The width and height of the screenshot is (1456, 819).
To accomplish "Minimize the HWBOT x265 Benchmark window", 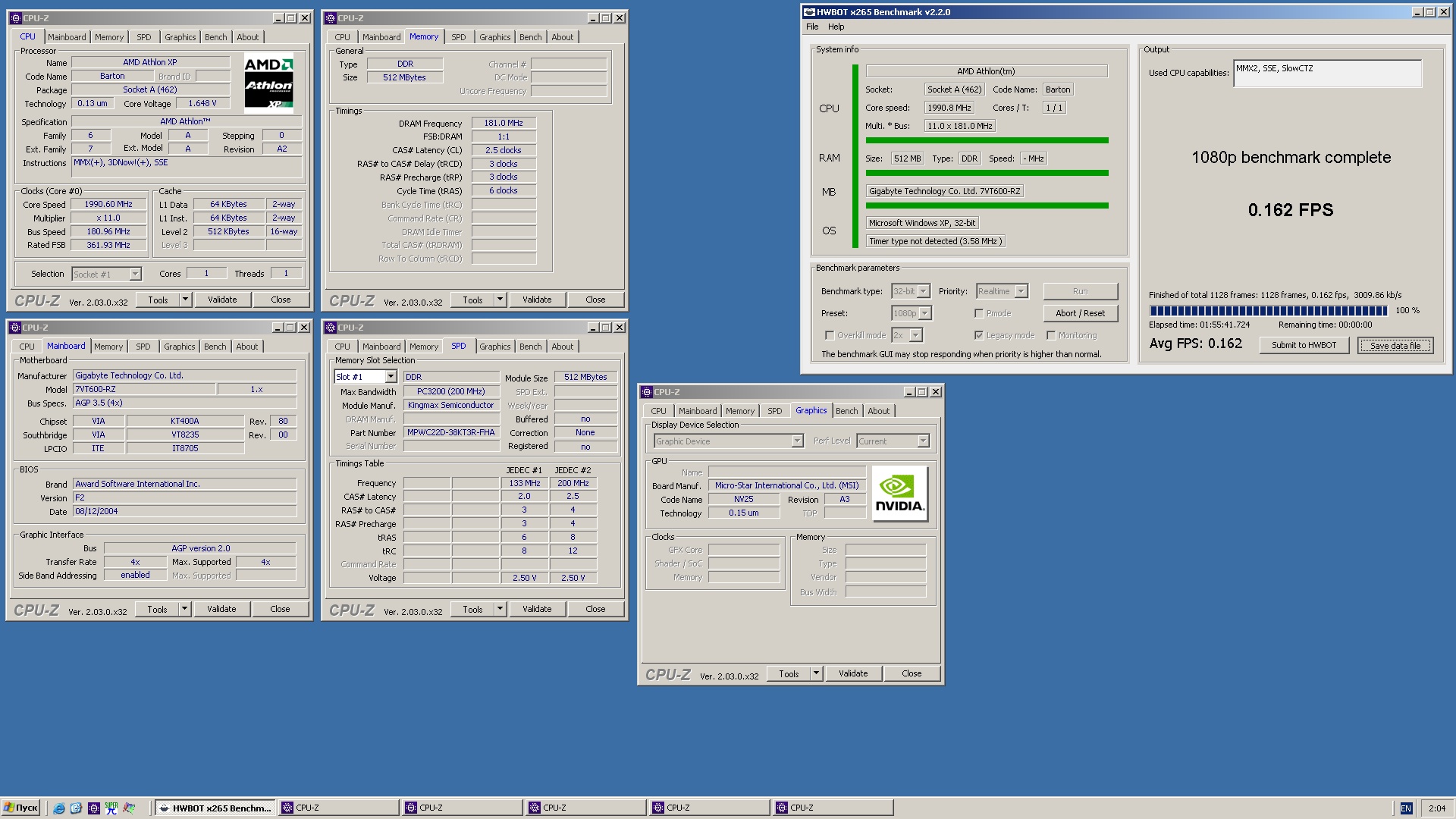I will tap(1417, 12).
